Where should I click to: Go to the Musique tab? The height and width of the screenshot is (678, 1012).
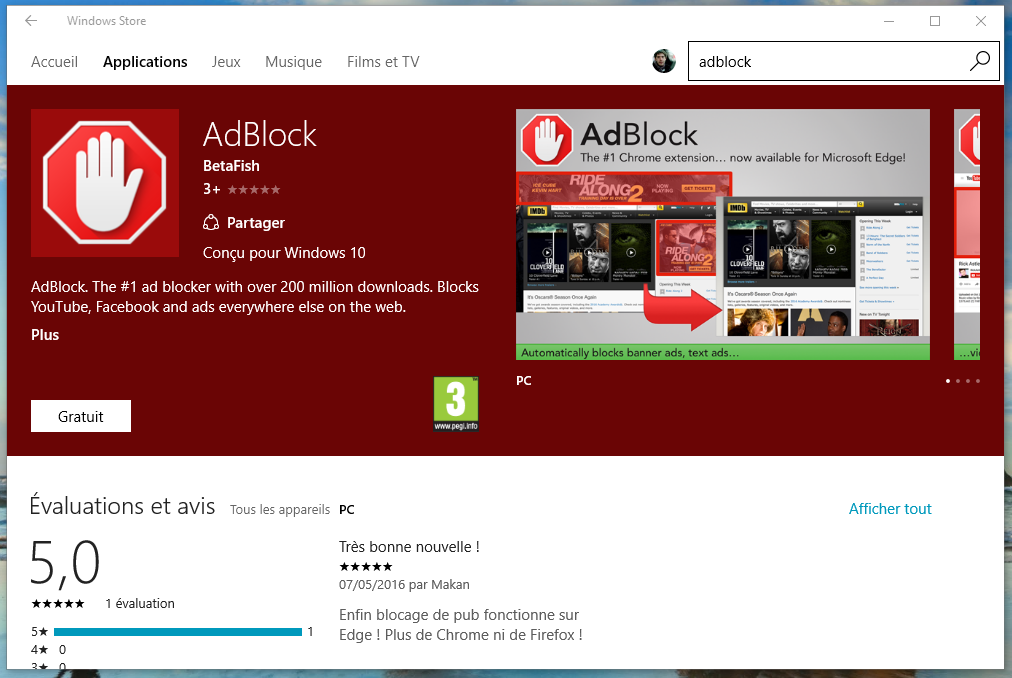point(293,62)
